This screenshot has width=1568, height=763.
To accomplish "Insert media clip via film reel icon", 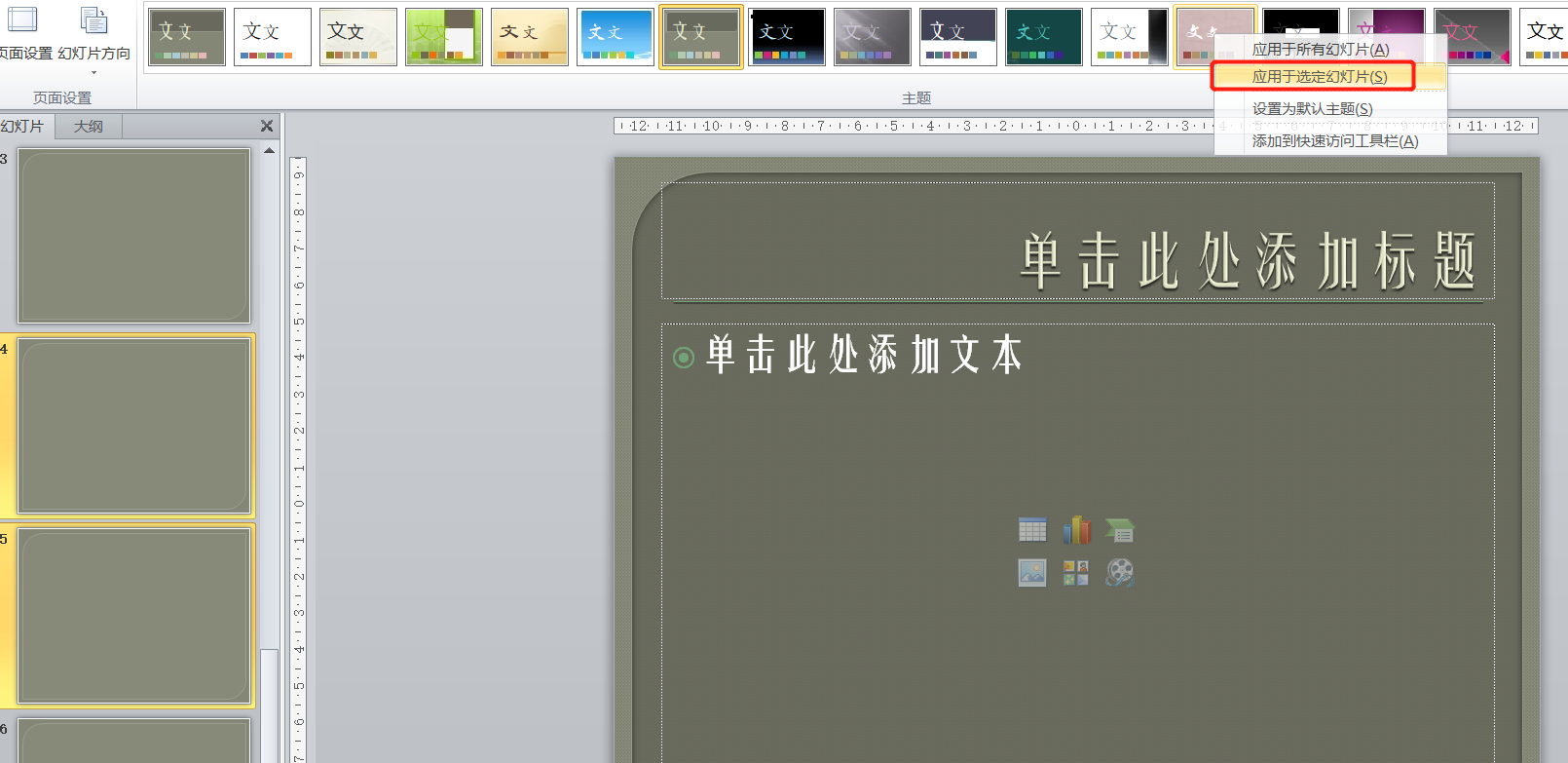I will (1120, 572).
